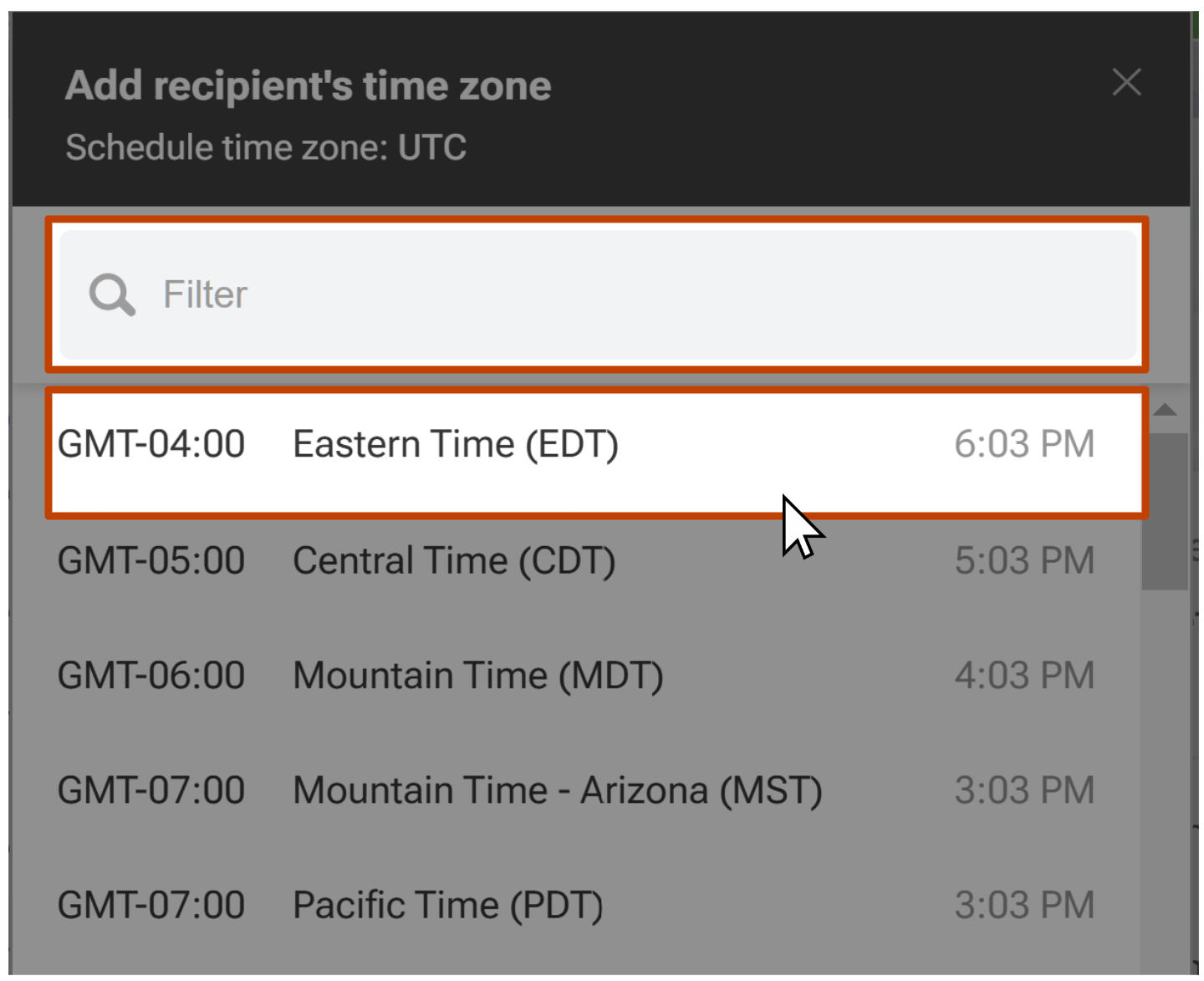This screenshot has width=1204, height=981.
Task: Click the magnifying glass search icon
Action: point(112,294)
